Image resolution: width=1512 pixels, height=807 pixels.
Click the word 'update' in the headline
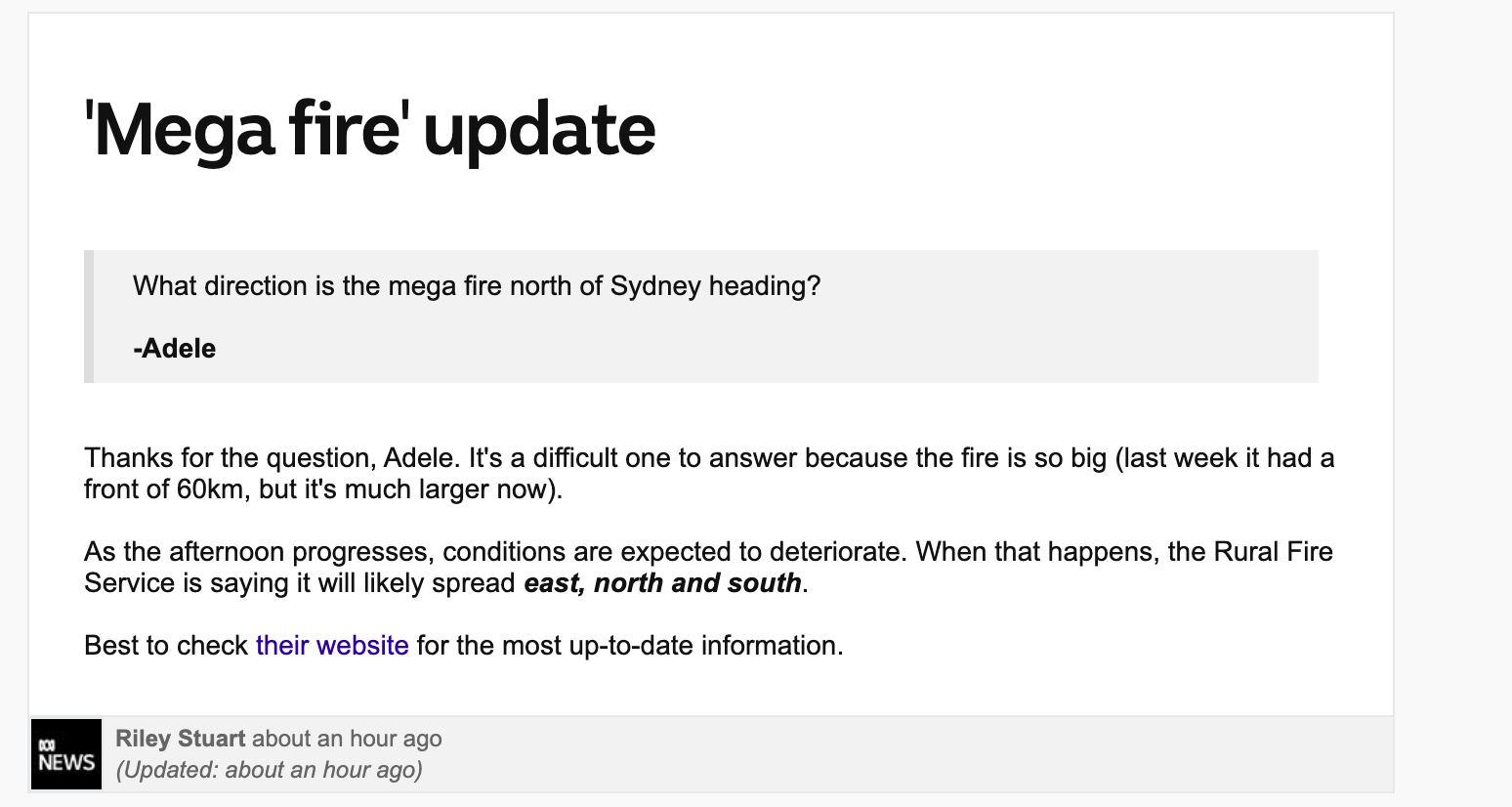tap(539, 130)
